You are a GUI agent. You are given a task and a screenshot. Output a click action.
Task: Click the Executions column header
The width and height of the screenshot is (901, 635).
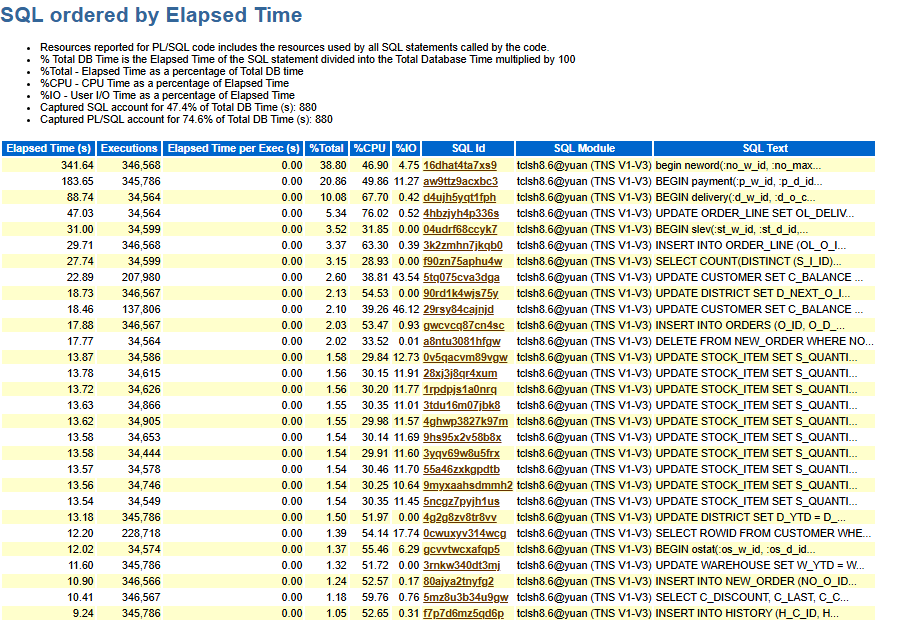tap(129, 148)
